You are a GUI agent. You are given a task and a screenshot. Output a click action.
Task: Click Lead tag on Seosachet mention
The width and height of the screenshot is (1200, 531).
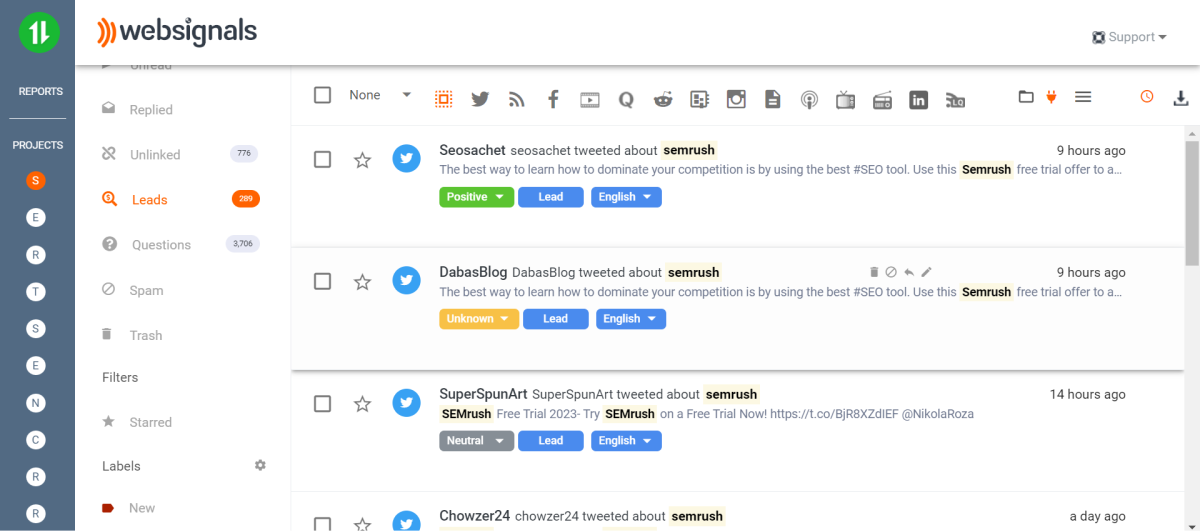pos(551,197)
